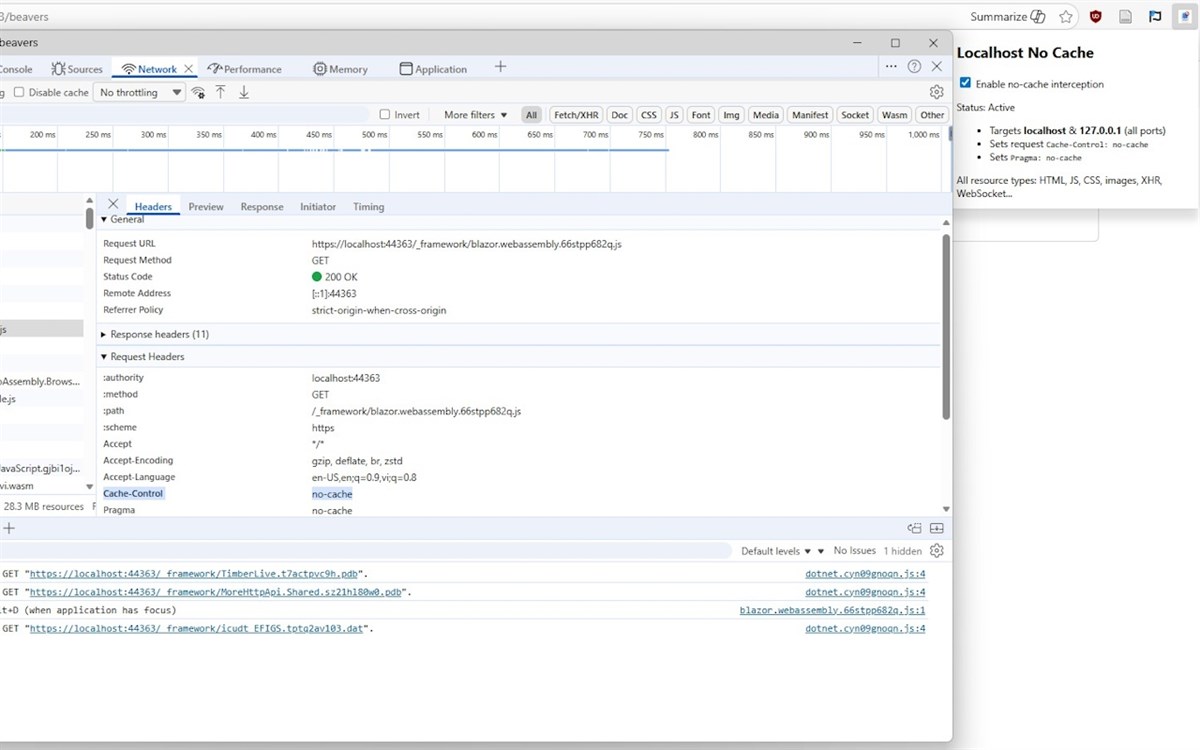Open Network panel settings gear
This screenshot has width=1200, height=750.
(x=937, y=92)
